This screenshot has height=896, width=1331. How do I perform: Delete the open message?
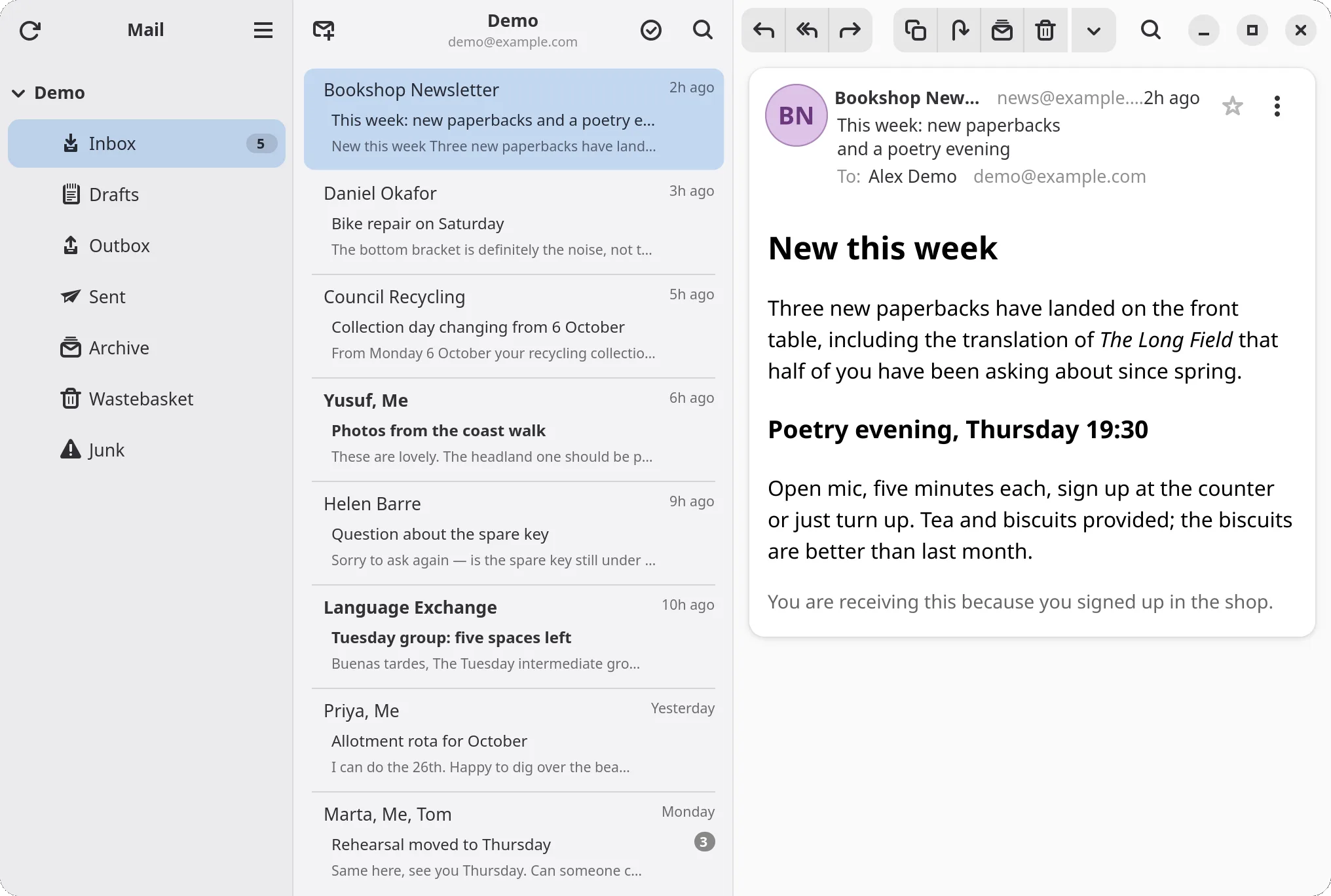1045,30
